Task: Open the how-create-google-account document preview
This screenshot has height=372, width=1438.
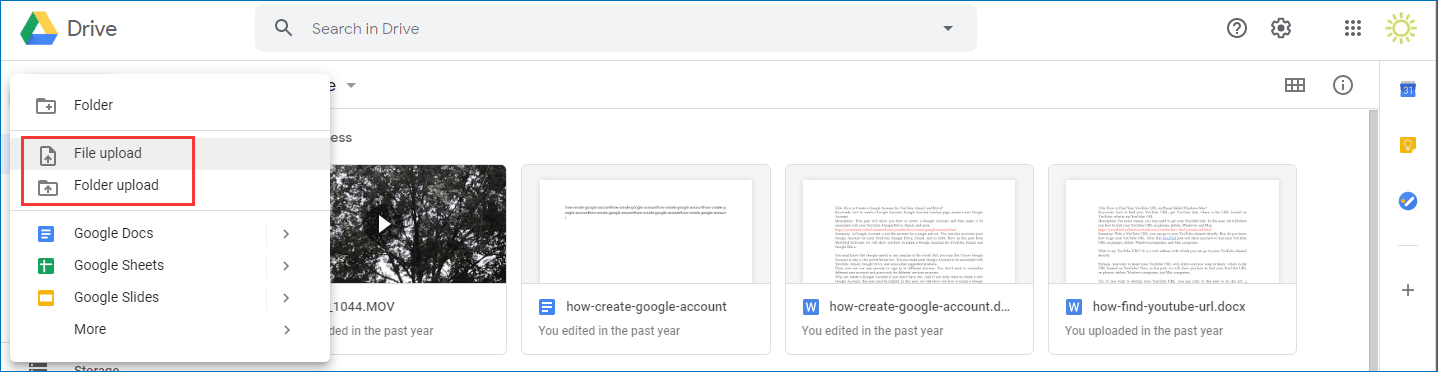Action: pos(646,224)
